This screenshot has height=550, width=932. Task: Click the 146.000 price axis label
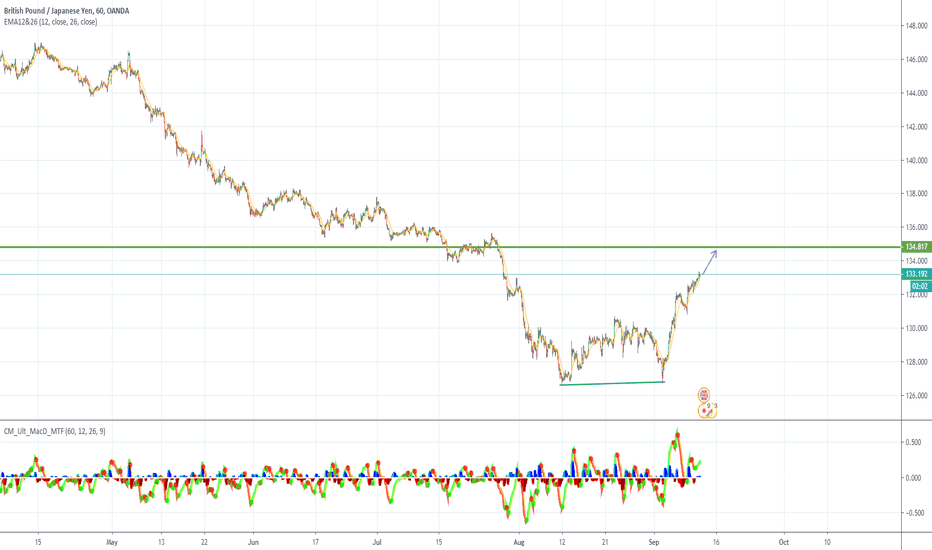[916, 59]
